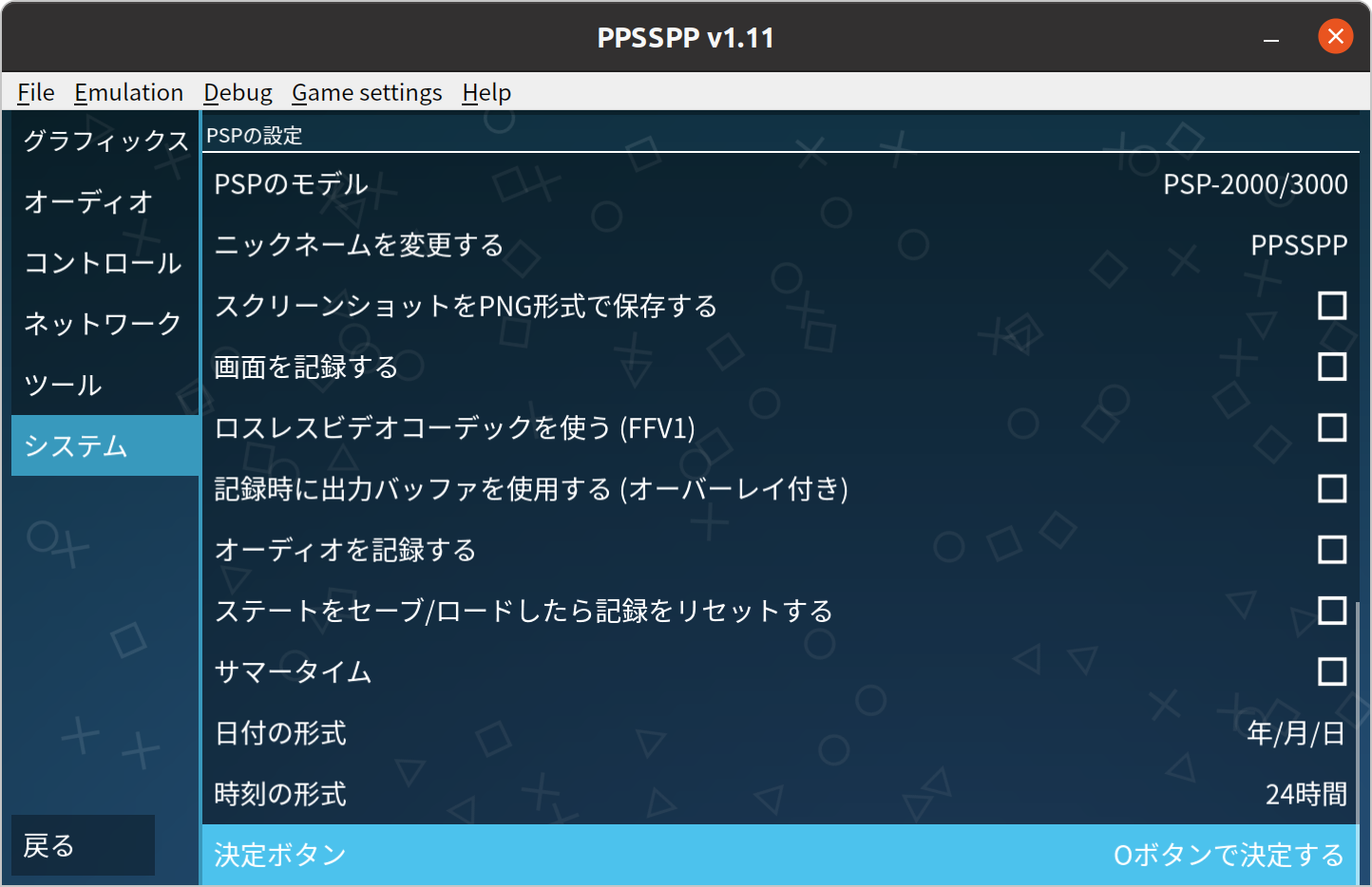Viewport: 1372px width, 887px height.
Task: Enable 記録時に出力バッファを使用する checkbox
Action: click(x=1332, y=488)
